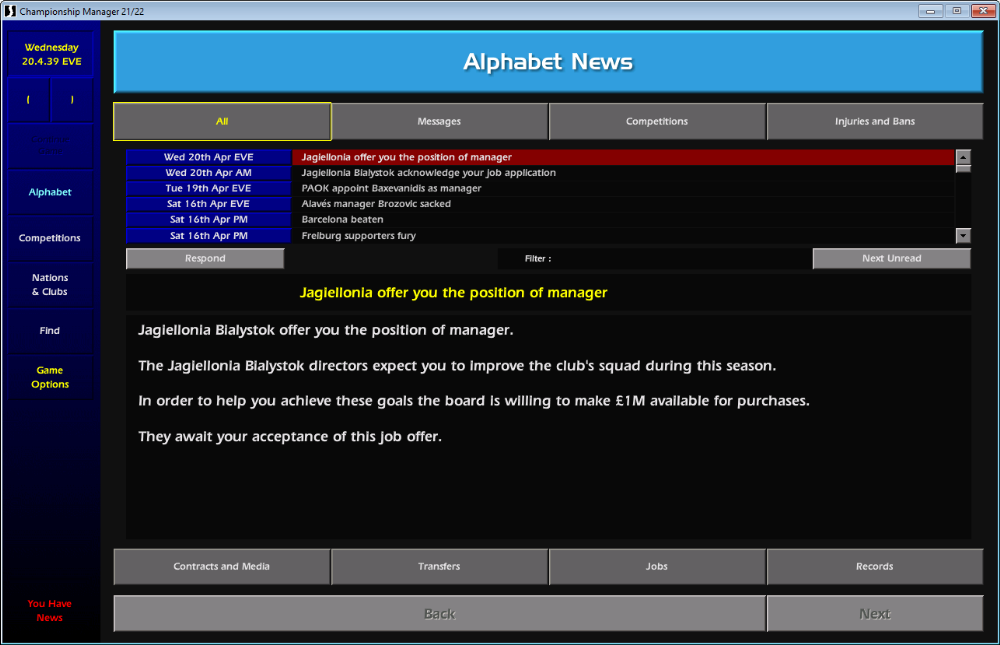Viewport: 1000px width, 645px height.
Task: Click the 'Wed 20th Apr EVE' date cell
Action: (209, 157)
